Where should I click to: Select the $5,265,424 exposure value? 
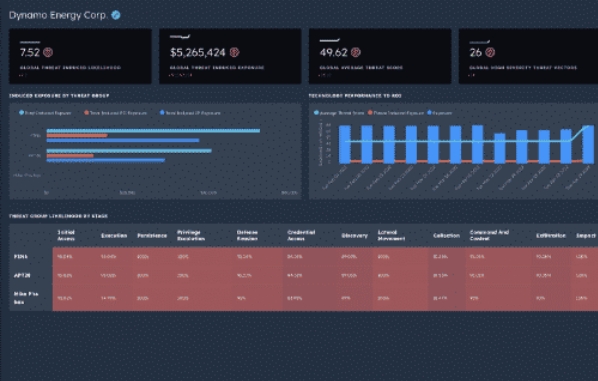pyautogui.click(x=198, y=52)
